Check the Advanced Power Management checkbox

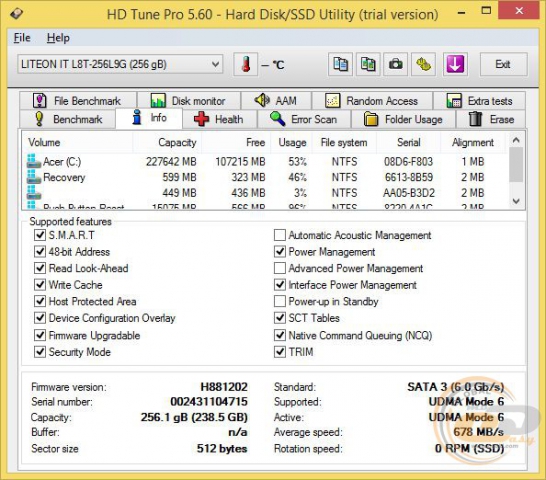(280, 268)
